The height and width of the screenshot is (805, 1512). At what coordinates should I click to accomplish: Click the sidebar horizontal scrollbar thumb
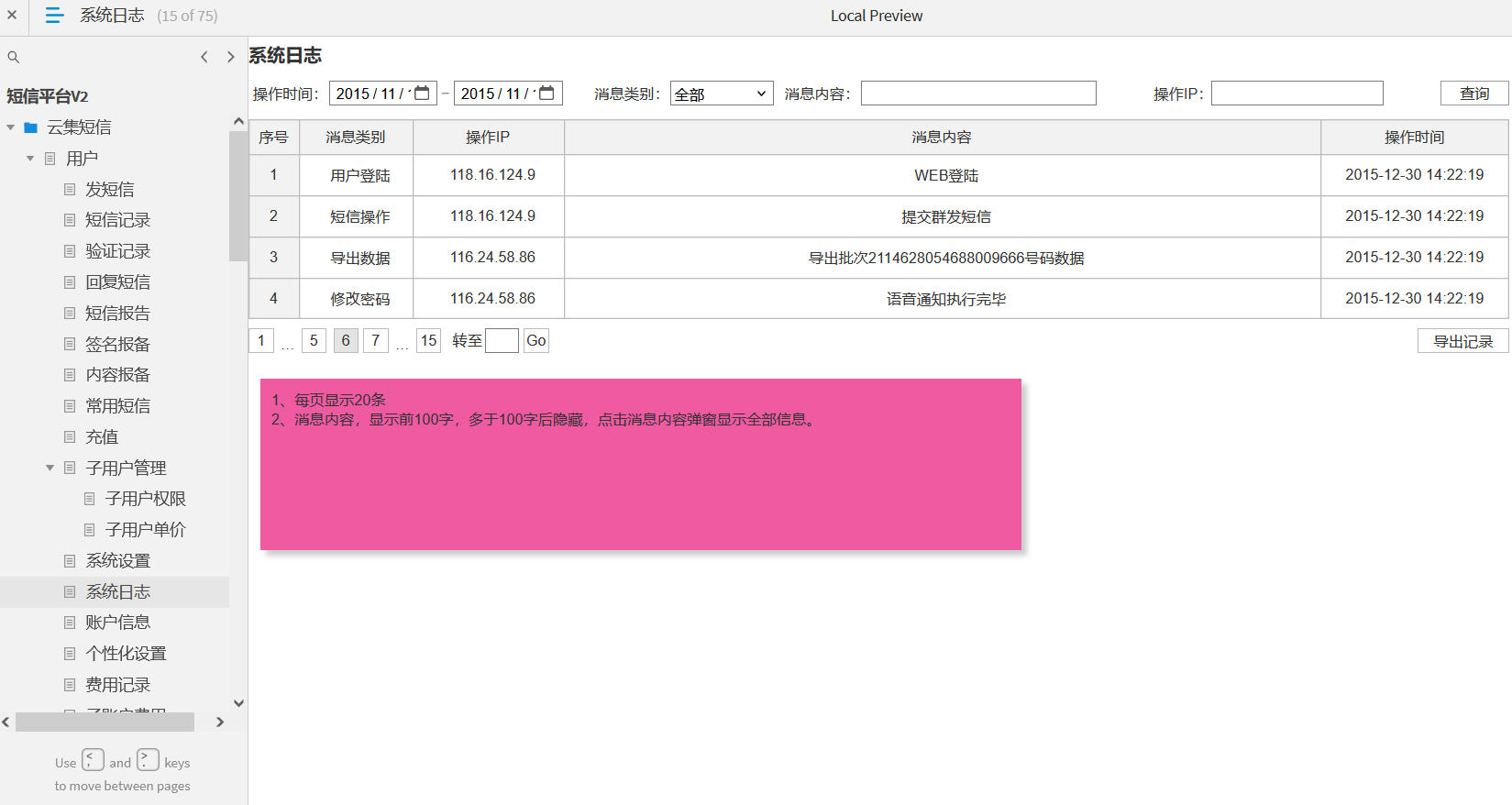[x=105, y=722]
